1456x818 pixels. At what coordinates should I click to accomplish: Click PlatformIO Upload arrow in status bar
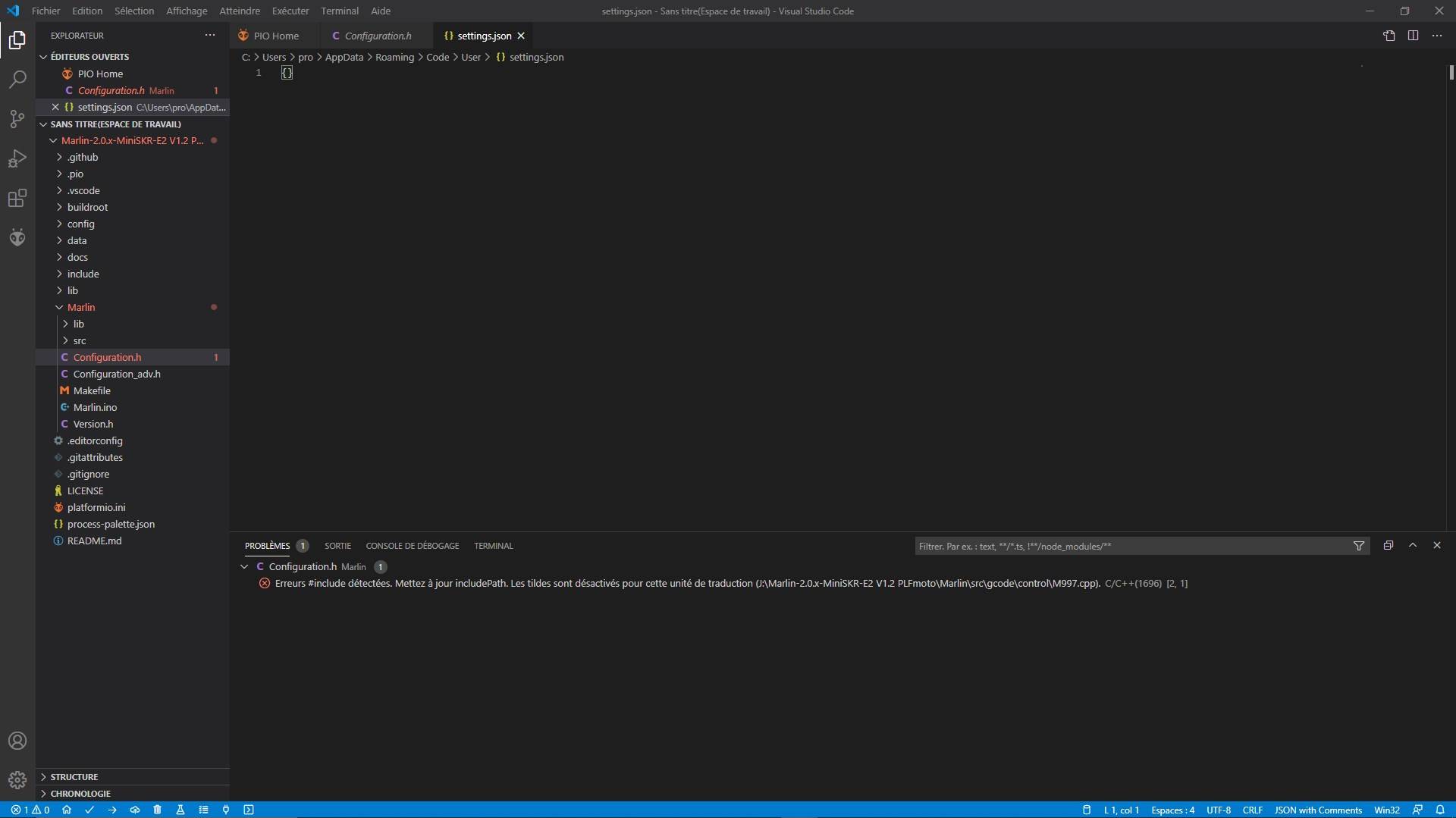112,810
